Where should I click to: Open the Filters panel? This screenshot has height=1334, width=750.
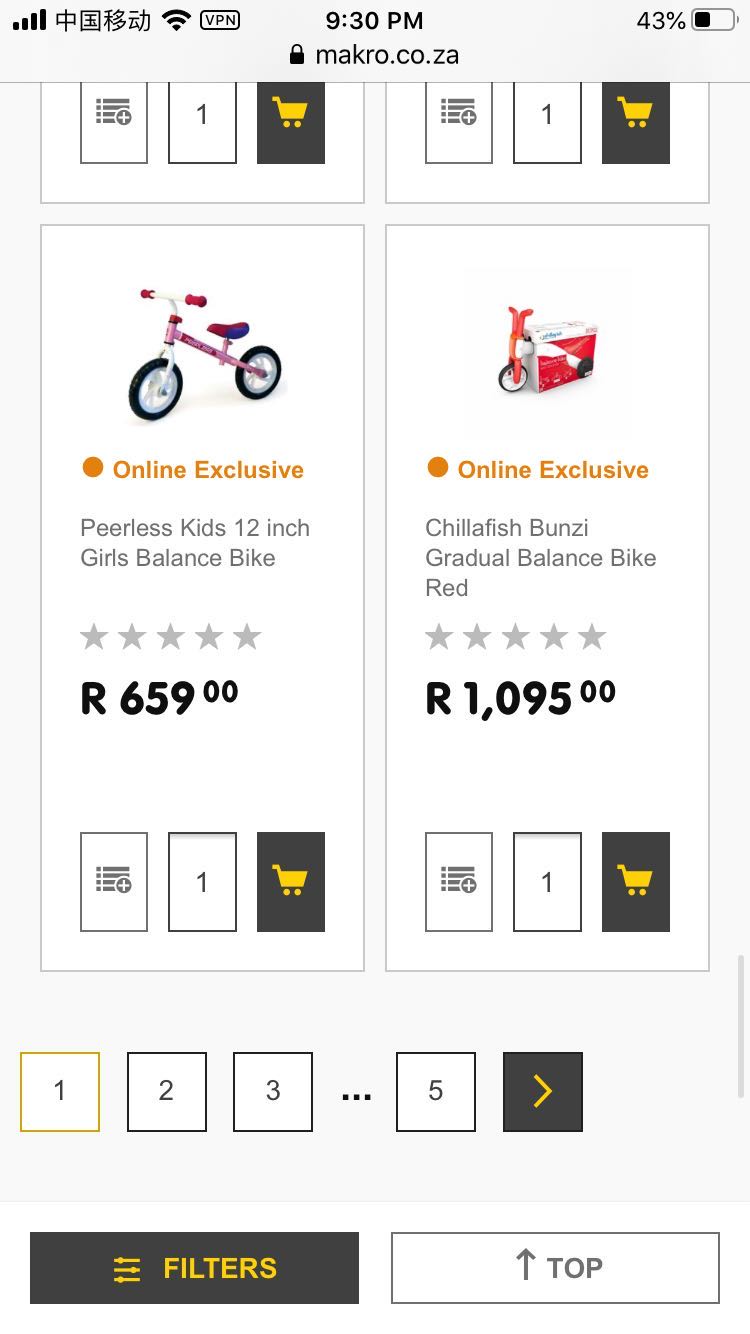click(x=194, y=1268)
